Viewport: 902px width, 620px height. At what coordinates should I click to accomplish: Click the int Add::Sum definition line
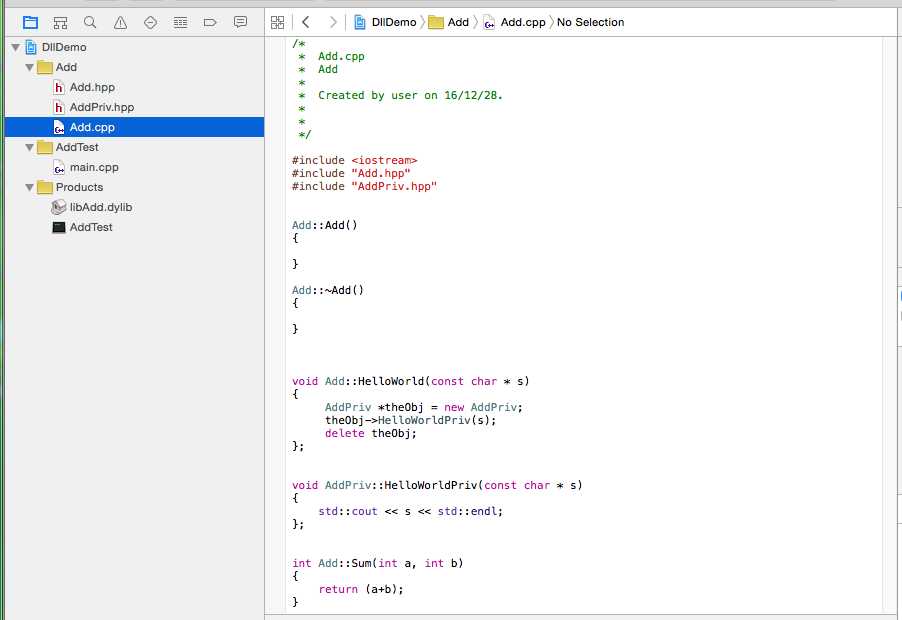click(x=377, y=563)
